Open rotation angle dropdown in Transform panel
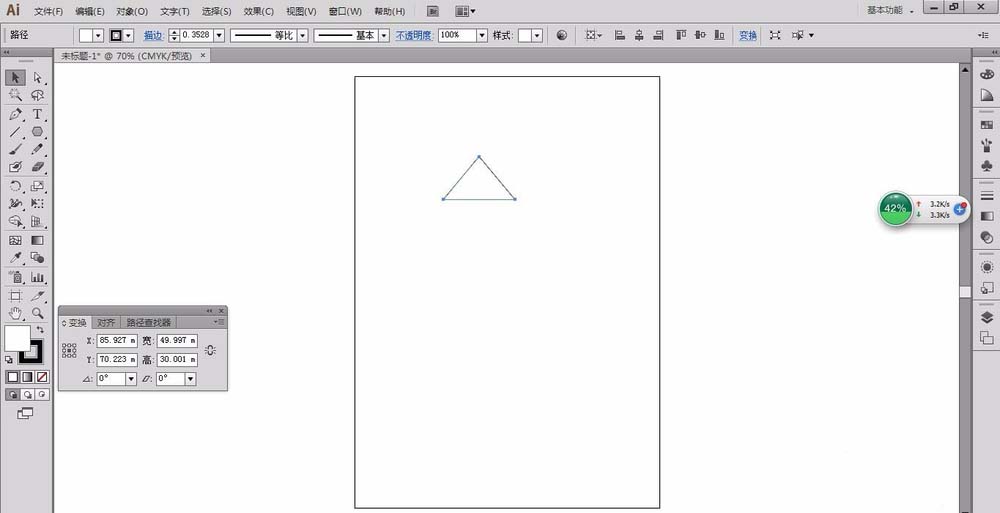Viewport: 1000px width, 513px height. coord(131,379)
